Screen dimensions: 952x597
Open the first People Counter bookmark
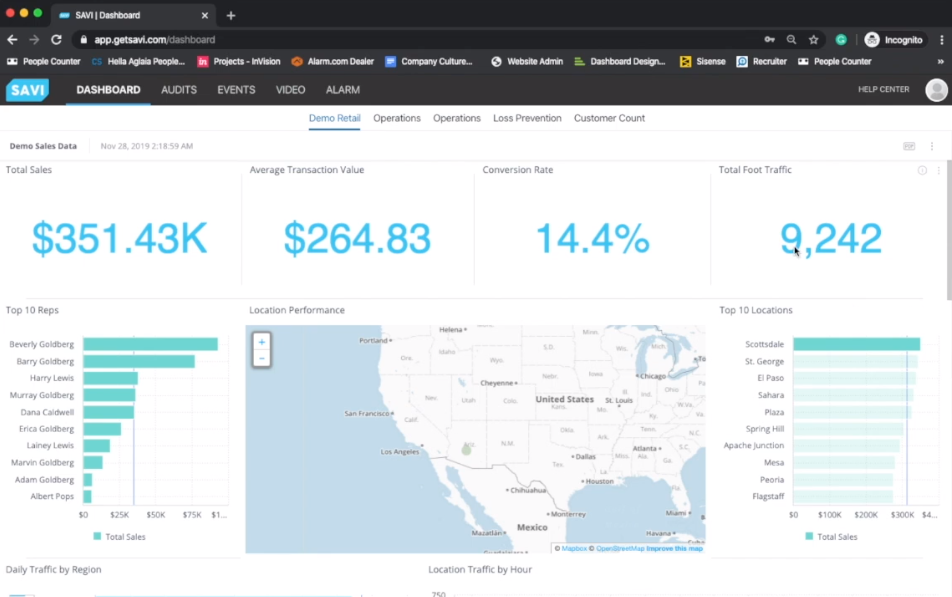tap(44, 61)
